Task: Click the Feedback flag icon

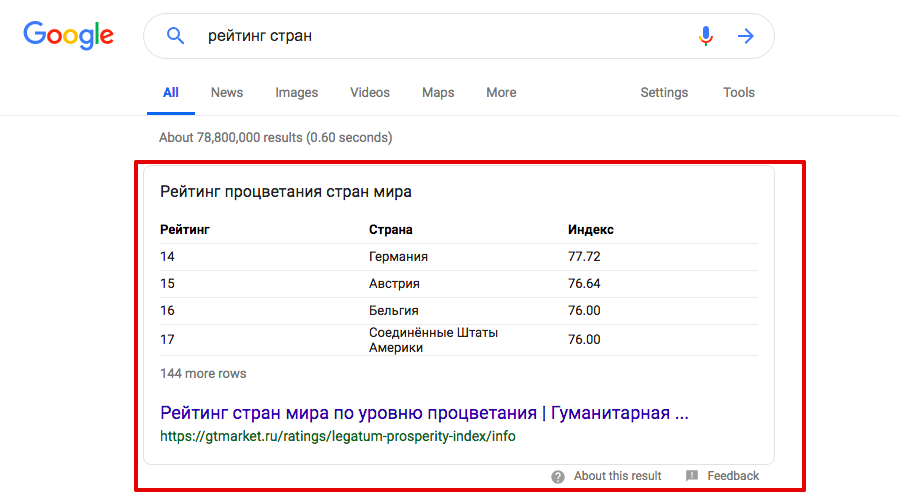Action: [692, 475]
